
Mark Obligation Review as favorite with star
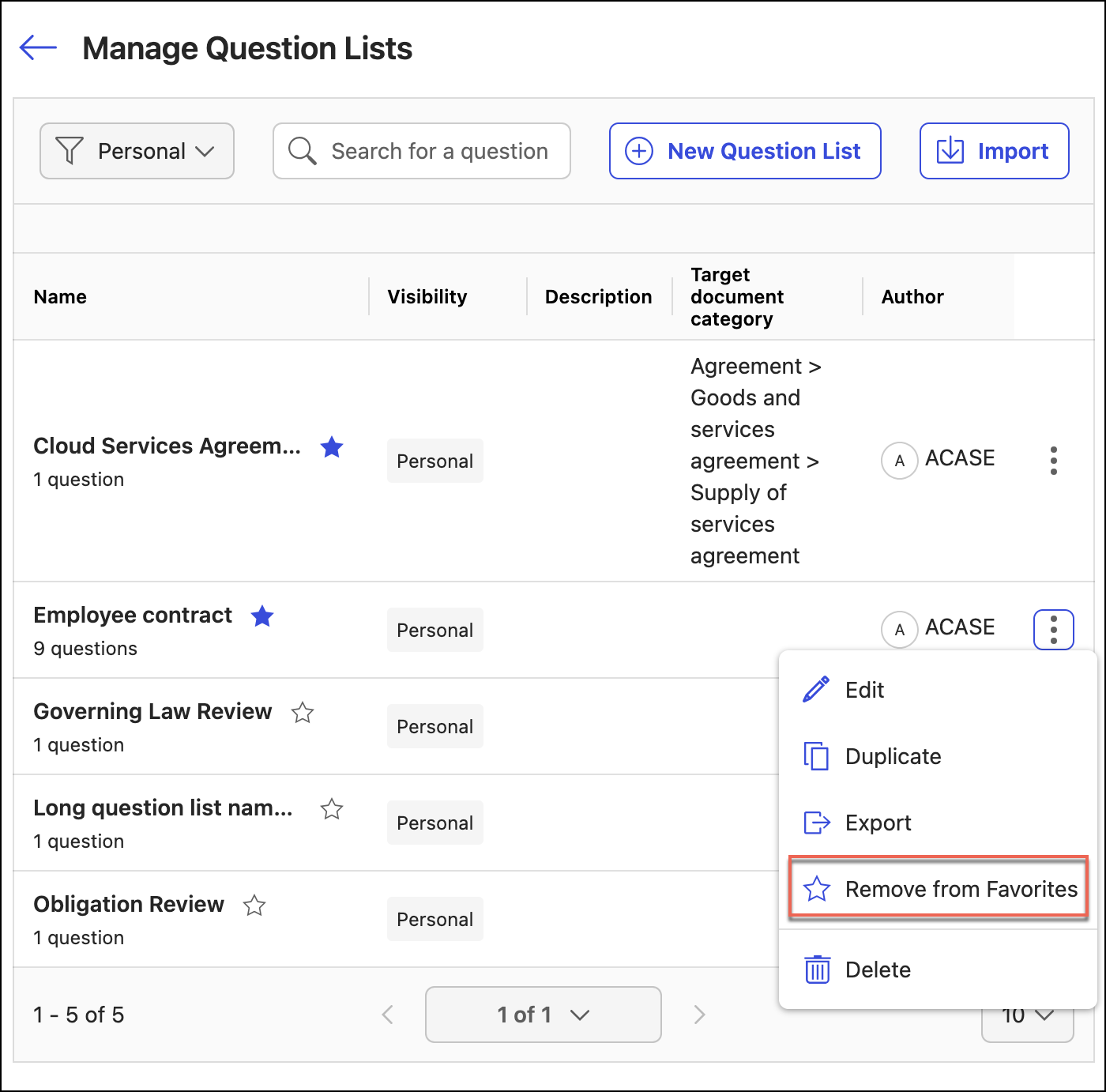pyautogui.click(x=254, y=906)
